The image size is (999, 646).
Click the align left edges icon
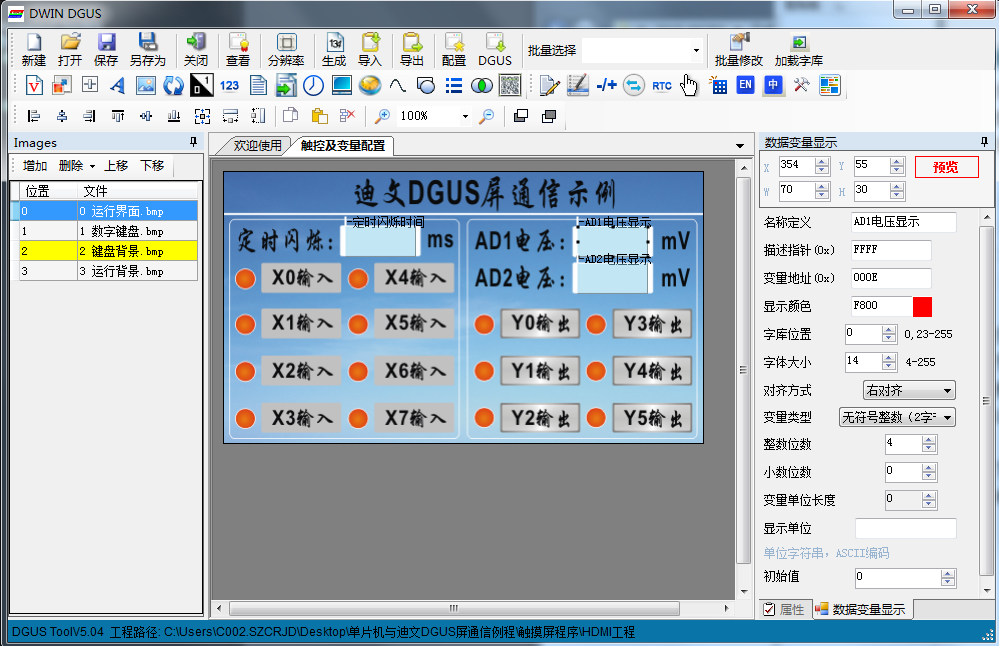click(34, 116)
